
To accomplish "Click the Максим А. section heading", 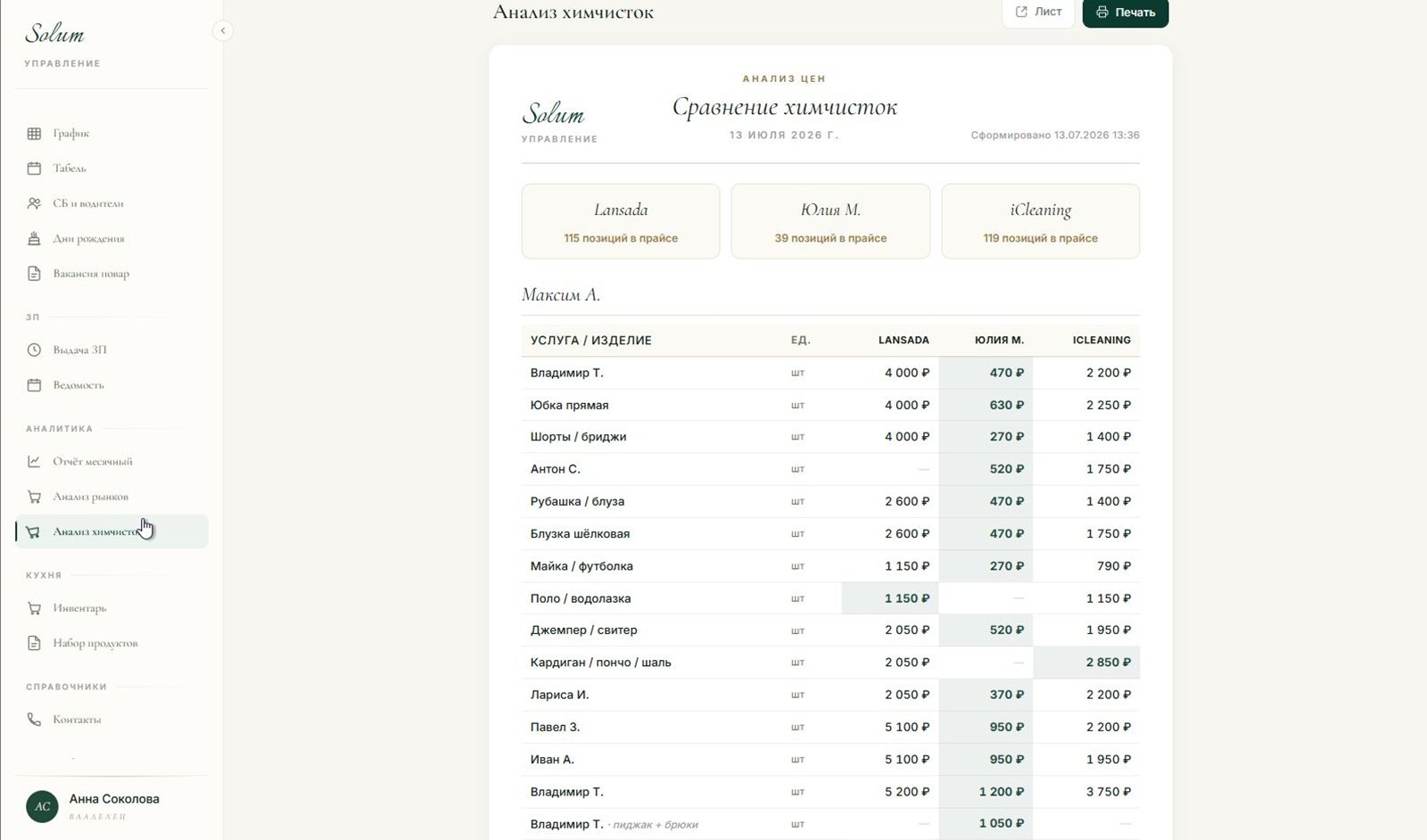I will (x=560, y=295).
